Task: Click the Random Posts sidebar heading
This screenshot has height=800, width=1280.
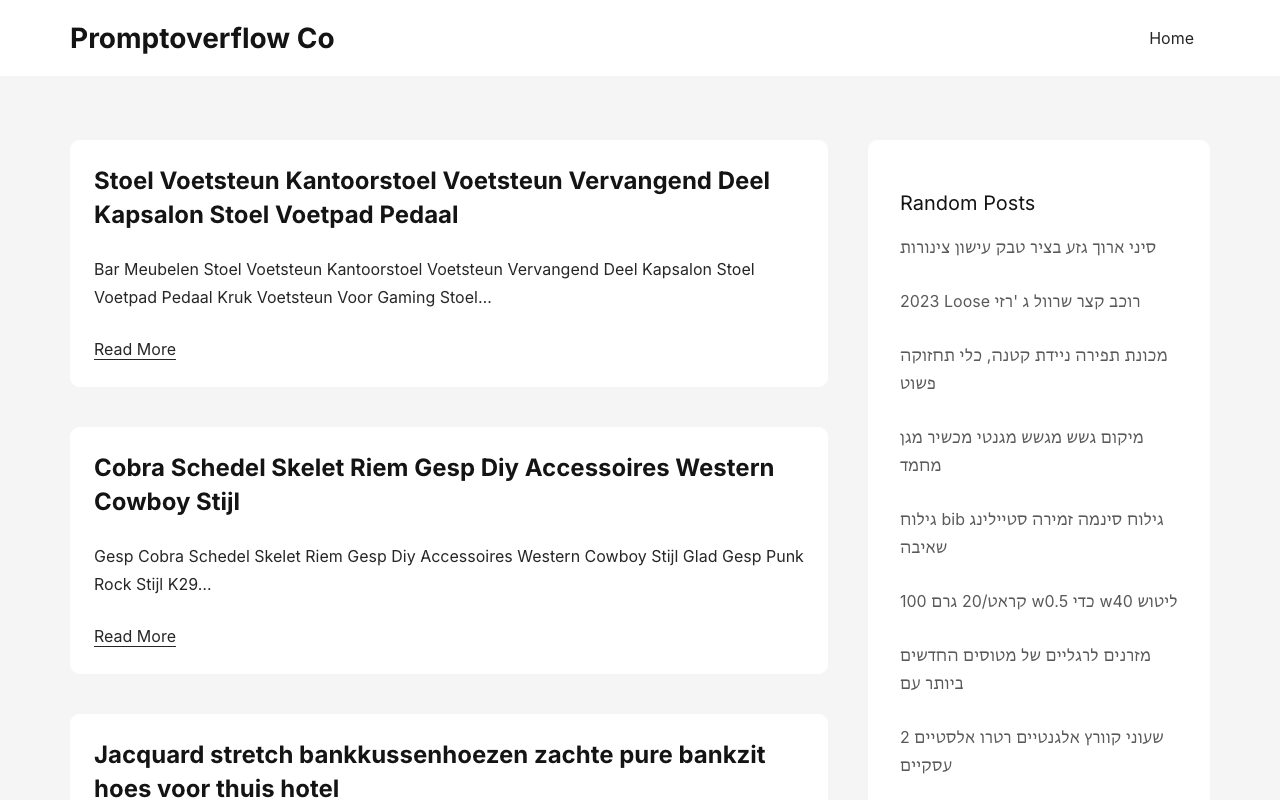Action: tap(967, 203)
